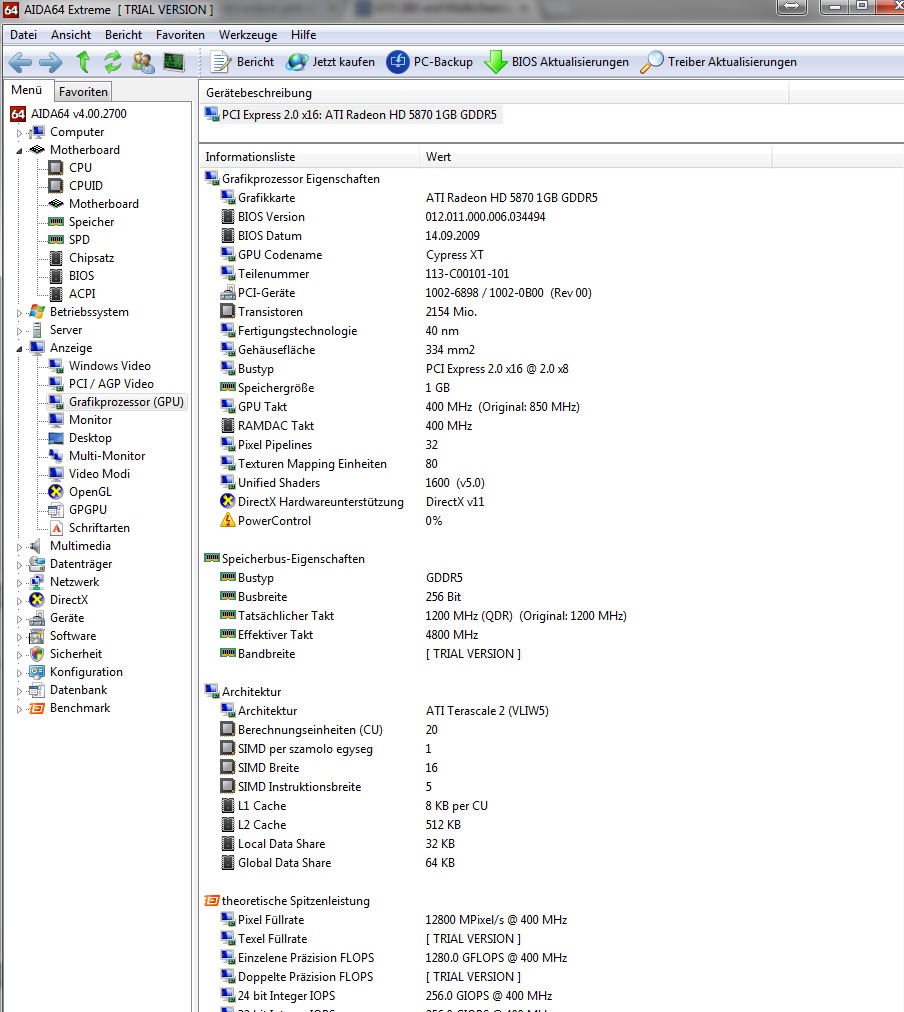
Task: Collapse the Motherboard tree node
Action: [x=19, y=151]
